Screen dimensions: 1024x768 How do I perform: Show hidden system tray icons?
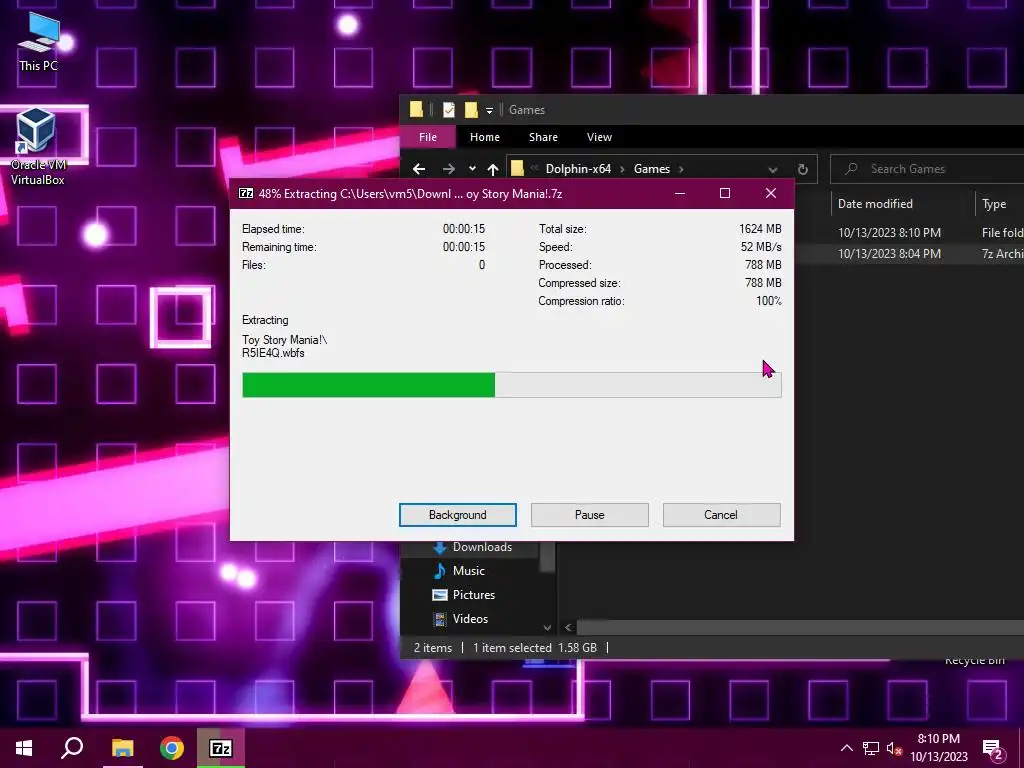click(846, 748)
